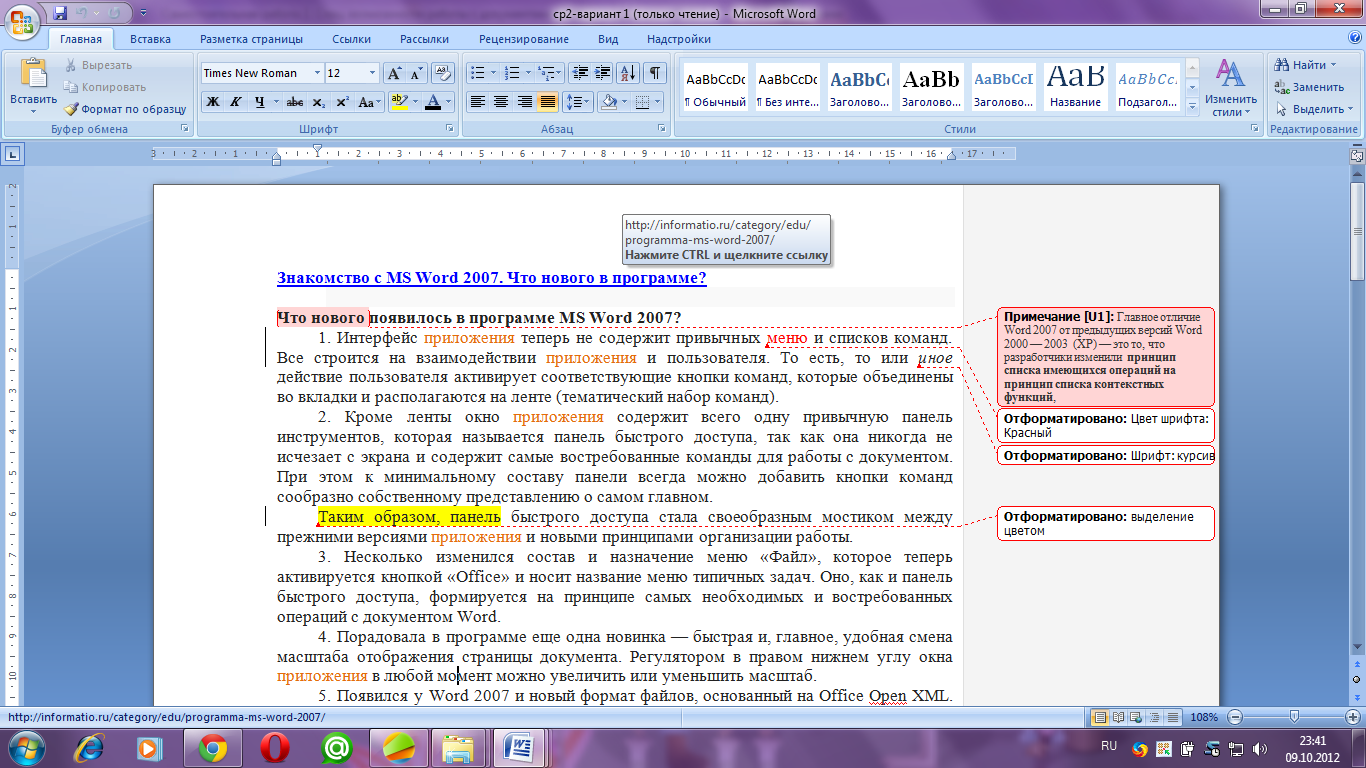This screenshot has width=1366, height=768.
Task: Cut selection with Вырезать
Action: click(98, 65)
